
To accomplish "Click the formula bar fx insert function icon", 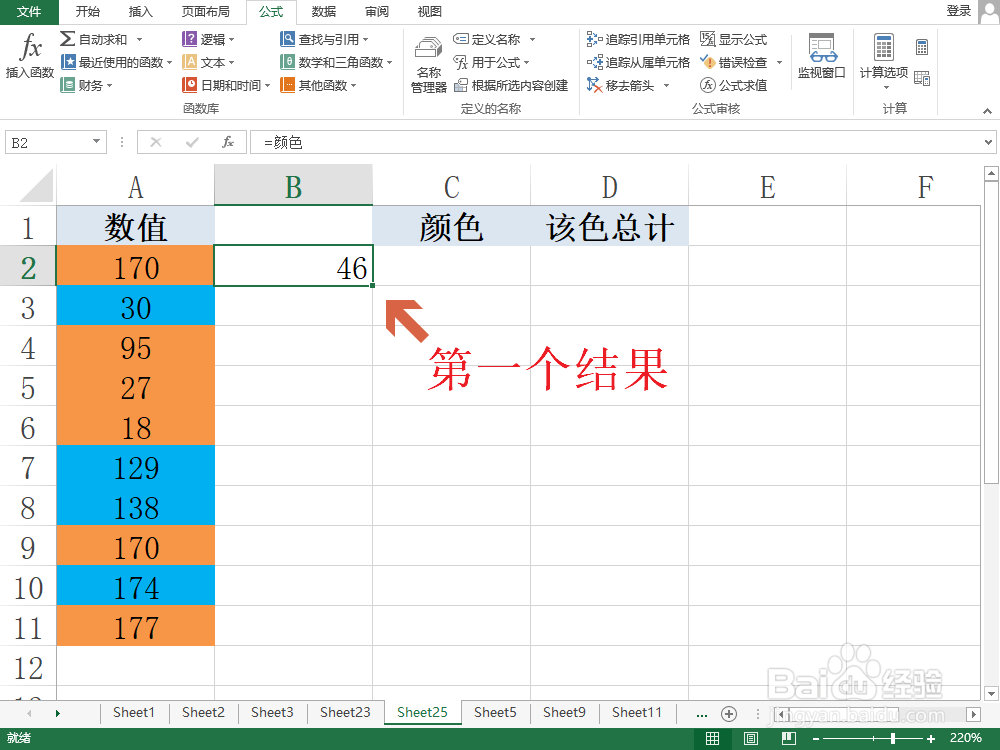I will 228,142.
